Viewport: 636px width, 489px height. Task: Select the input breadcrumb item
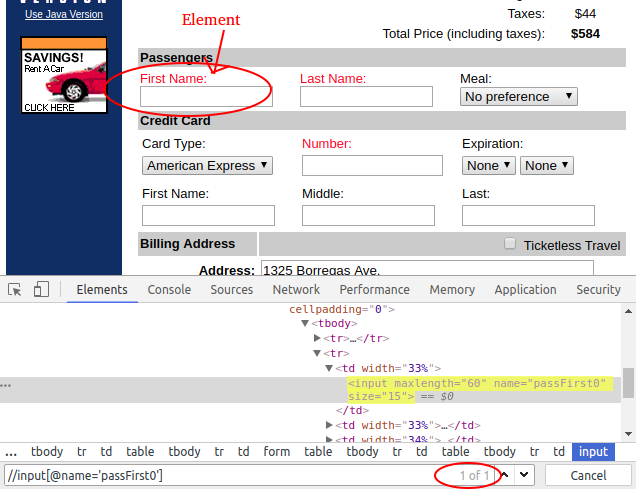(x=593, y=452)
